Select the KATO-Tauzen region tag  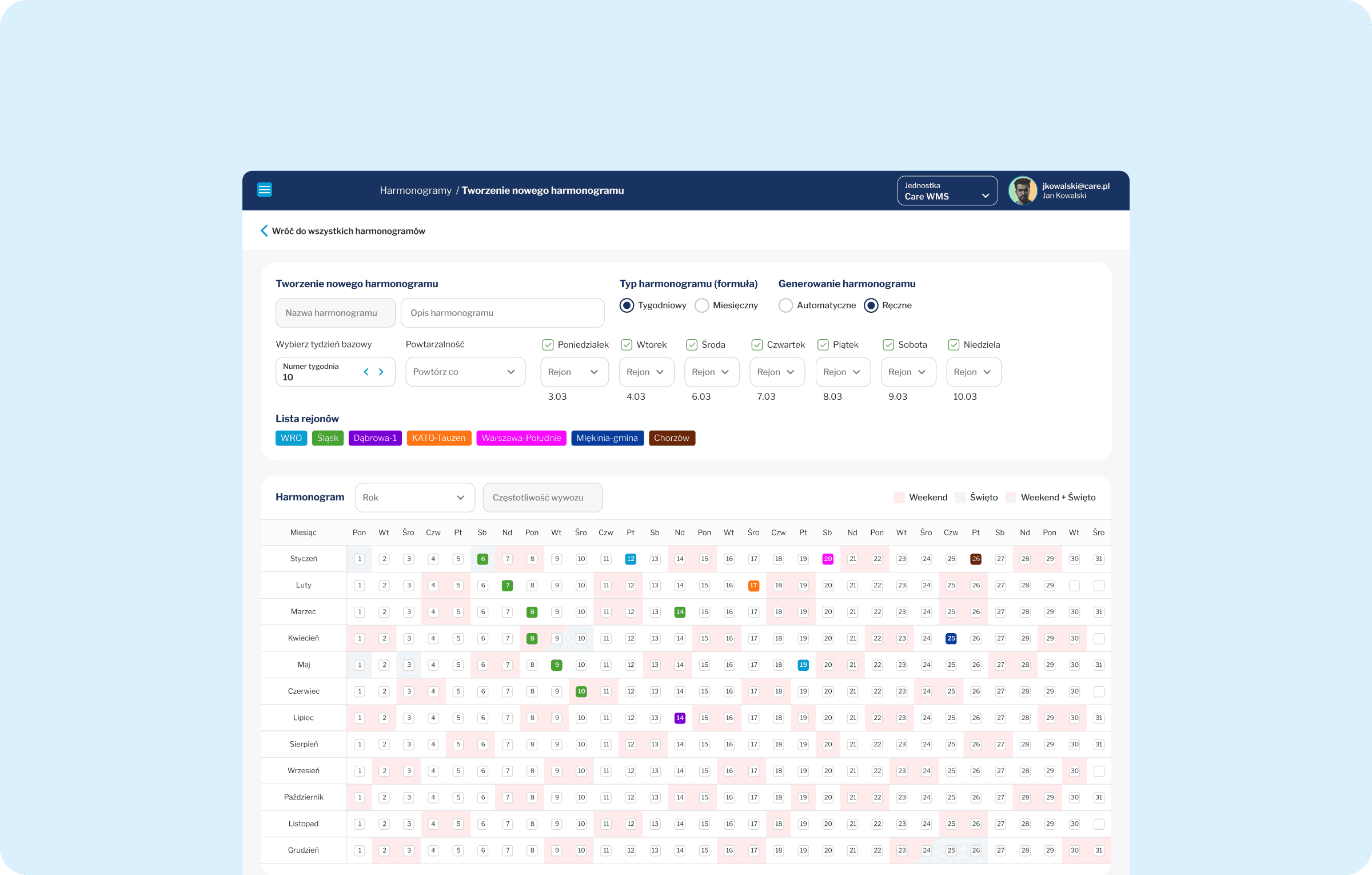tap(438, 438)
